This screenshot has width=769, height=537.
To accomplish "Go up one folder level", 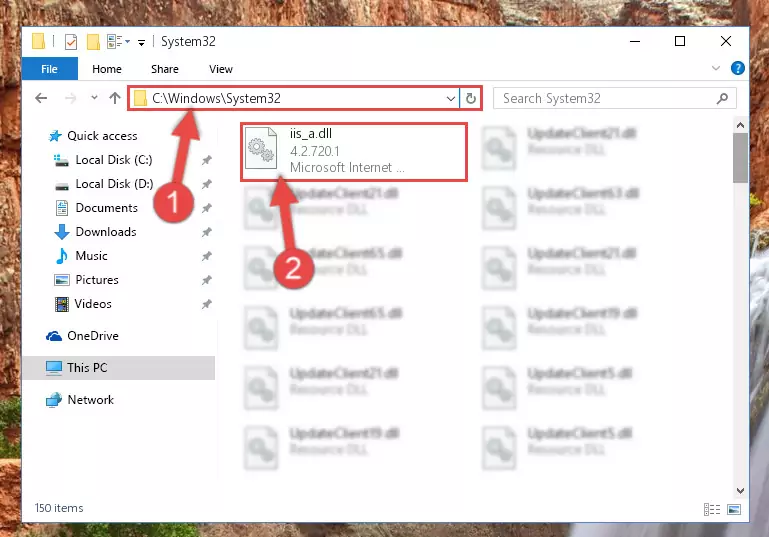I will [115, 98].
